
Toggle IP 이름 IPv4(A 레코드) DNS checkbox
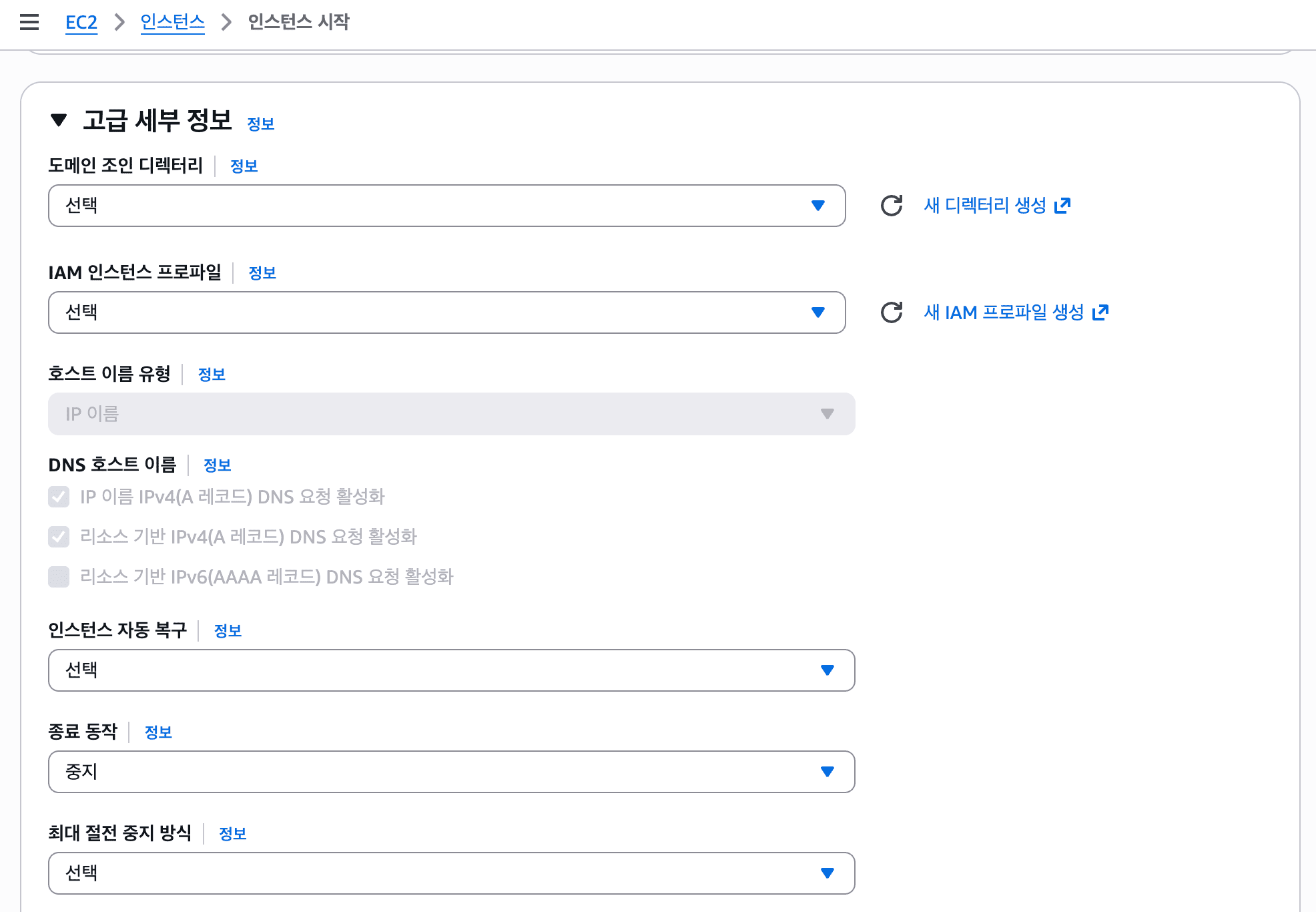[x=59, y=497]
